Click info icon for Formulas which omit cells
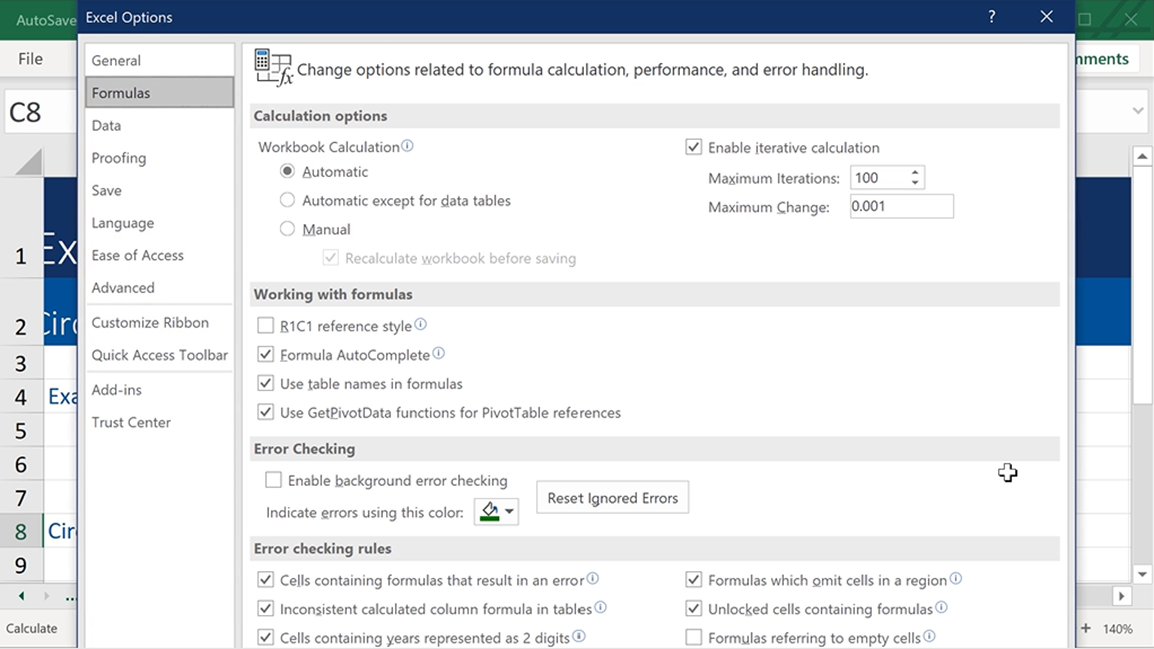Viewport: 1154px width, 649px height. pyautogui.click(x=955, y=579)
